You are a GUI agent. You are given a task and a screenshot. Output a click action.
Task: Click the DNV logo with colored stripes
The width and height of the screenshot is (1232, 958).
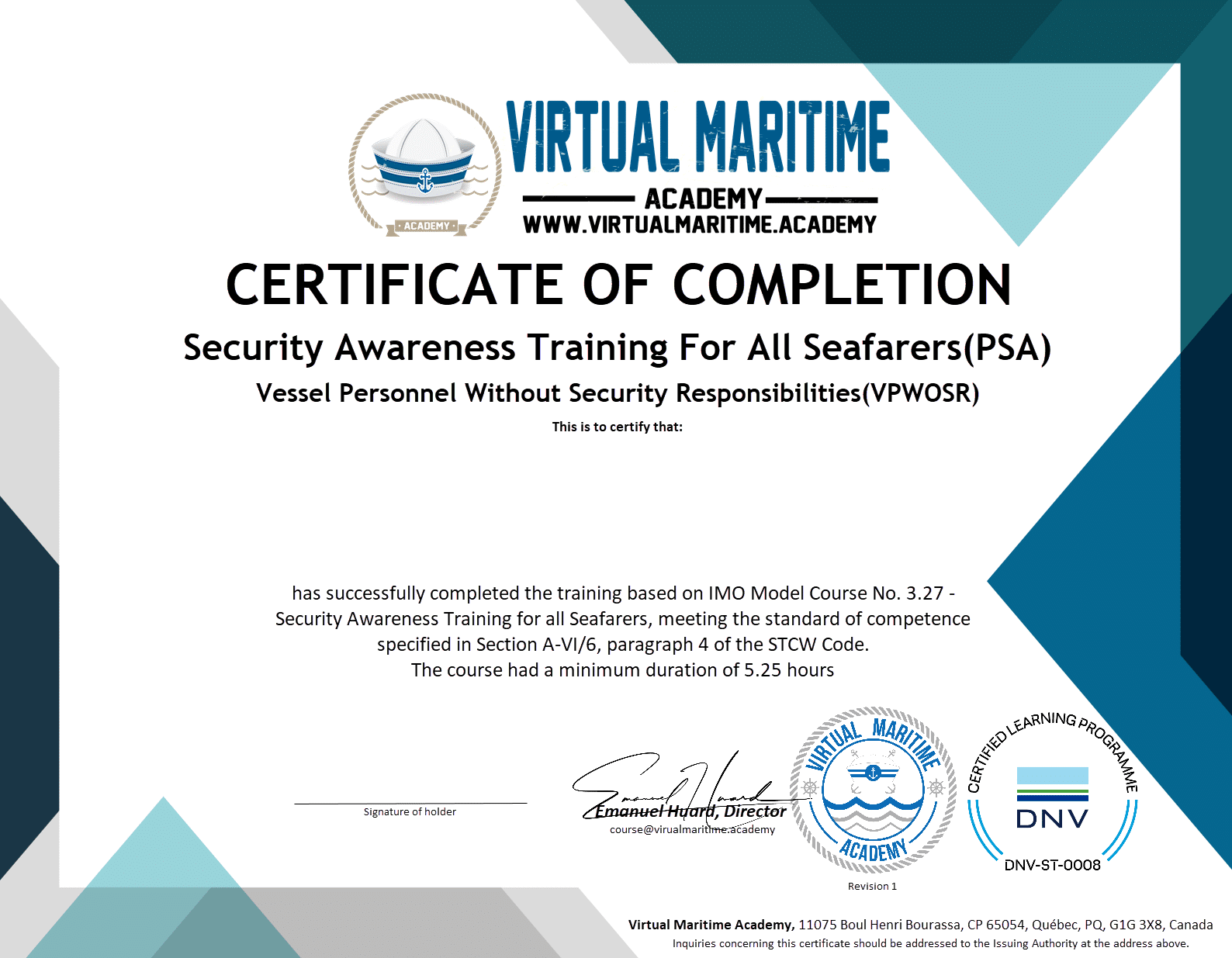coord(1052,799)
